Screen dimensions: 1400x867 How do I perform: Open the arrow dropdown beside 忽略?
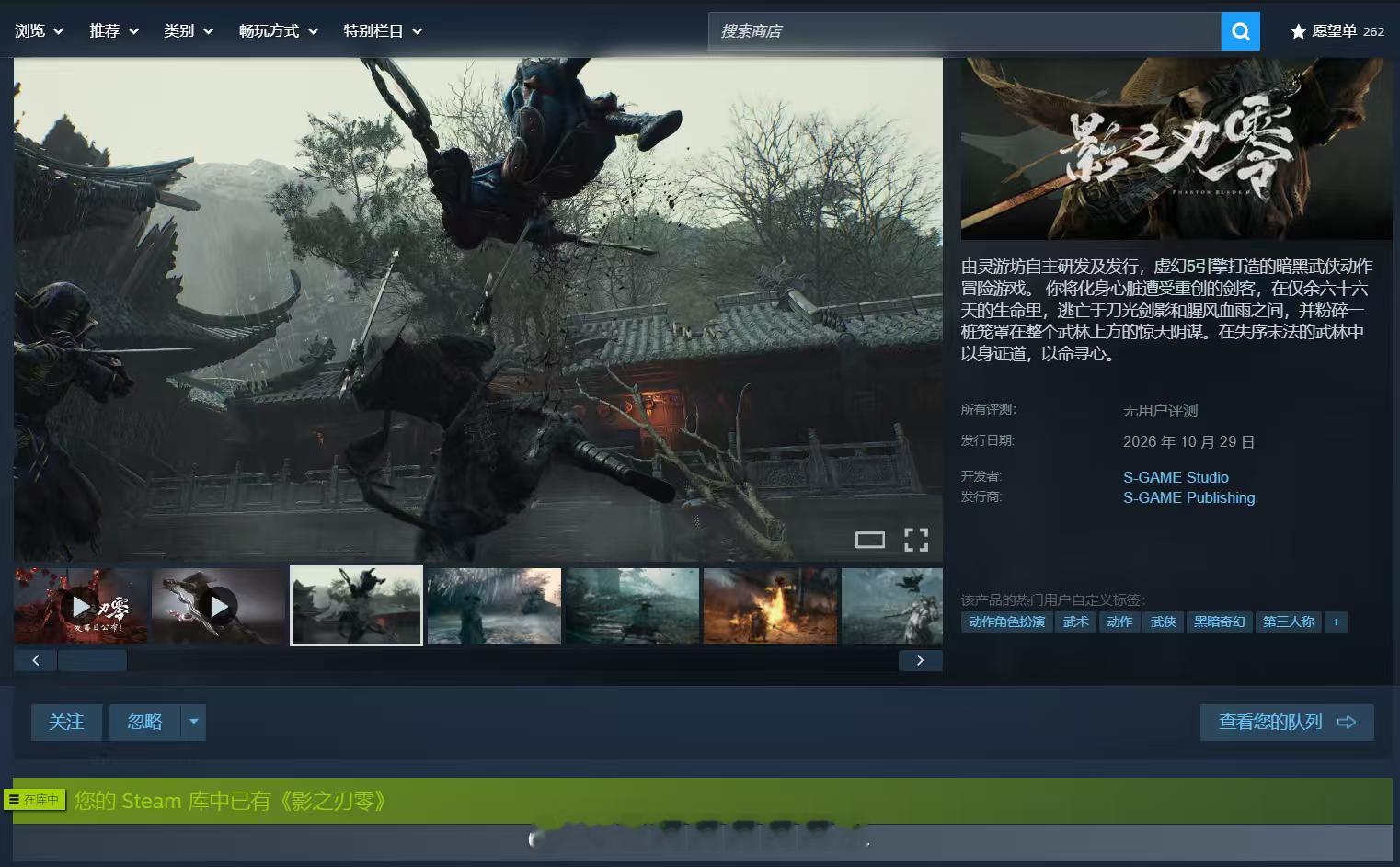point(193,723)
